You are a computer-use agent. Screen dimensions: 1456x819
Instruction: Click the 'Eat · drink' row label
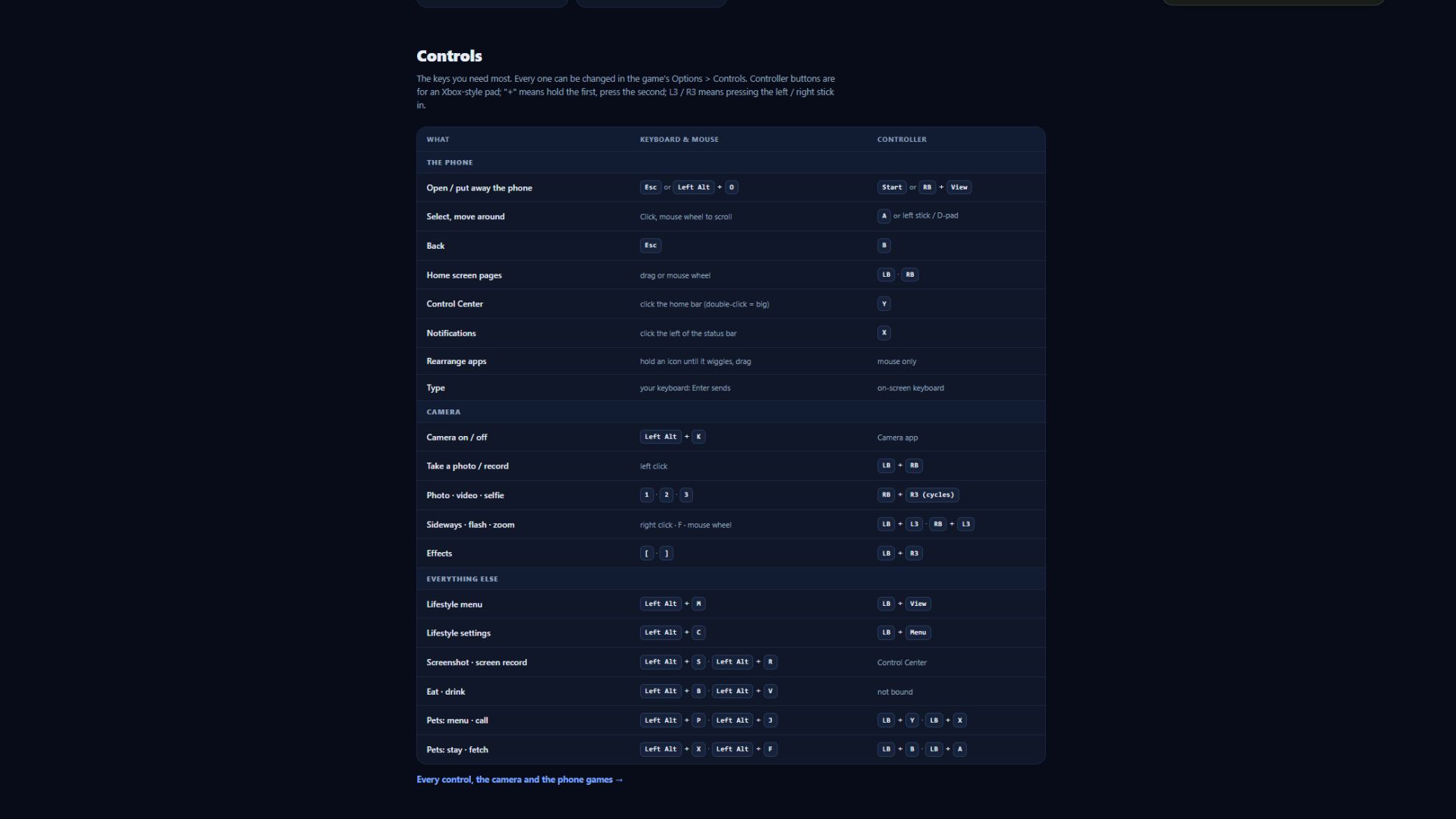pyautogui.click(x=446, y=692)
